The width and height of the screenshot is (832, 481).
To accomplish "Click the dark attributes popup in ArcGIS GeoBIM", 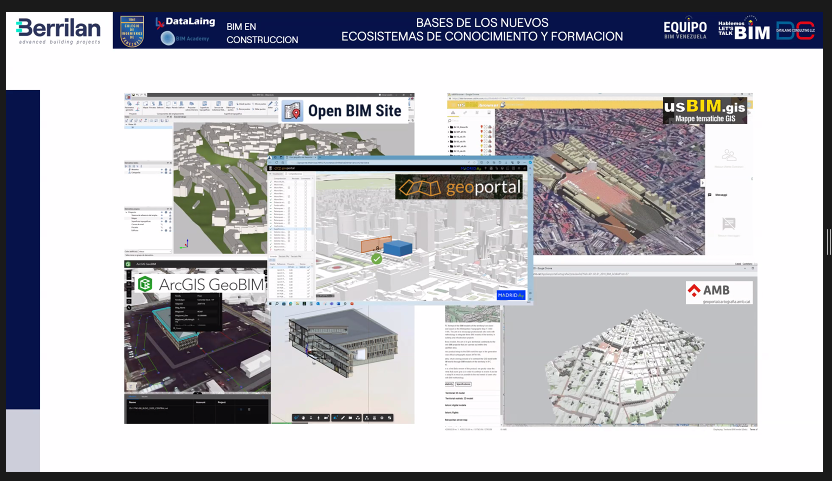I will click(x=196, y=312).
